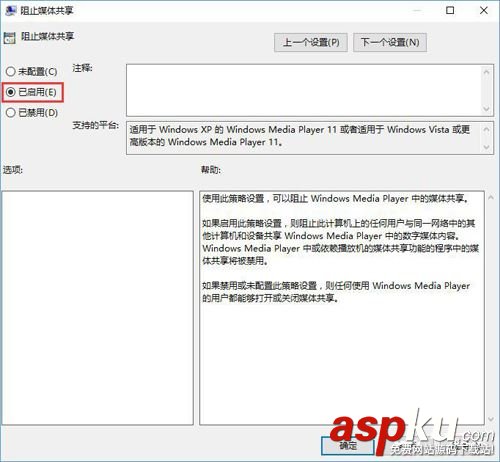The height and width of the screenshot is (462, 500).
Task: Click the supported platform text box
Action: (304, 138)
